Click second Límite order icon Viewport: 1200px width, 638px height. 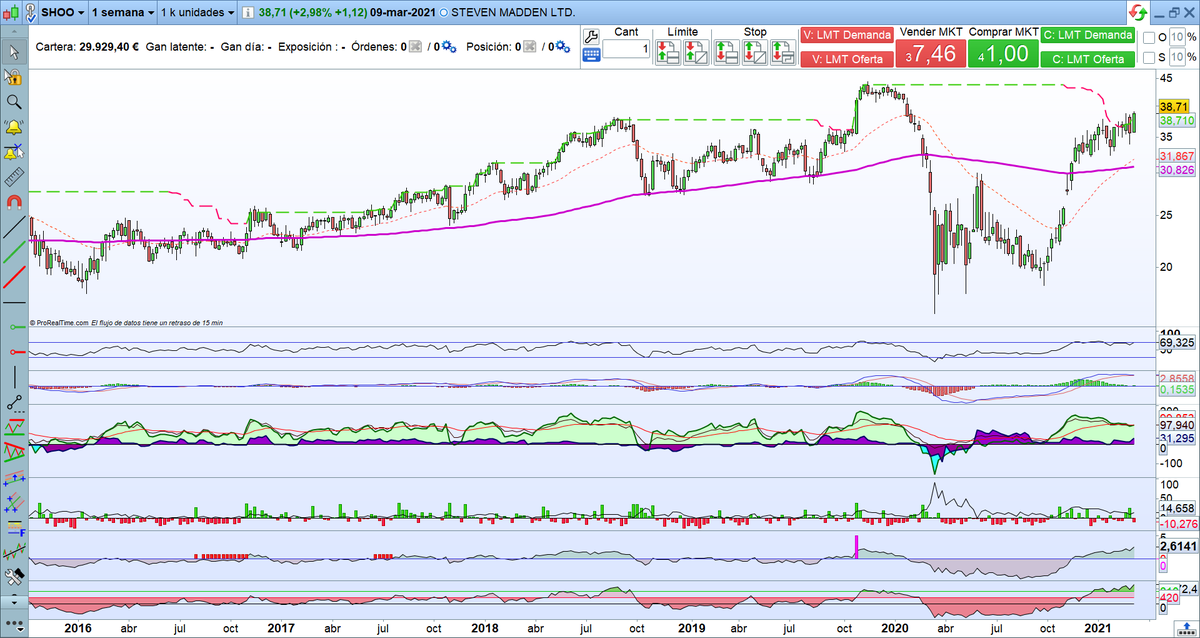point(695,53)
